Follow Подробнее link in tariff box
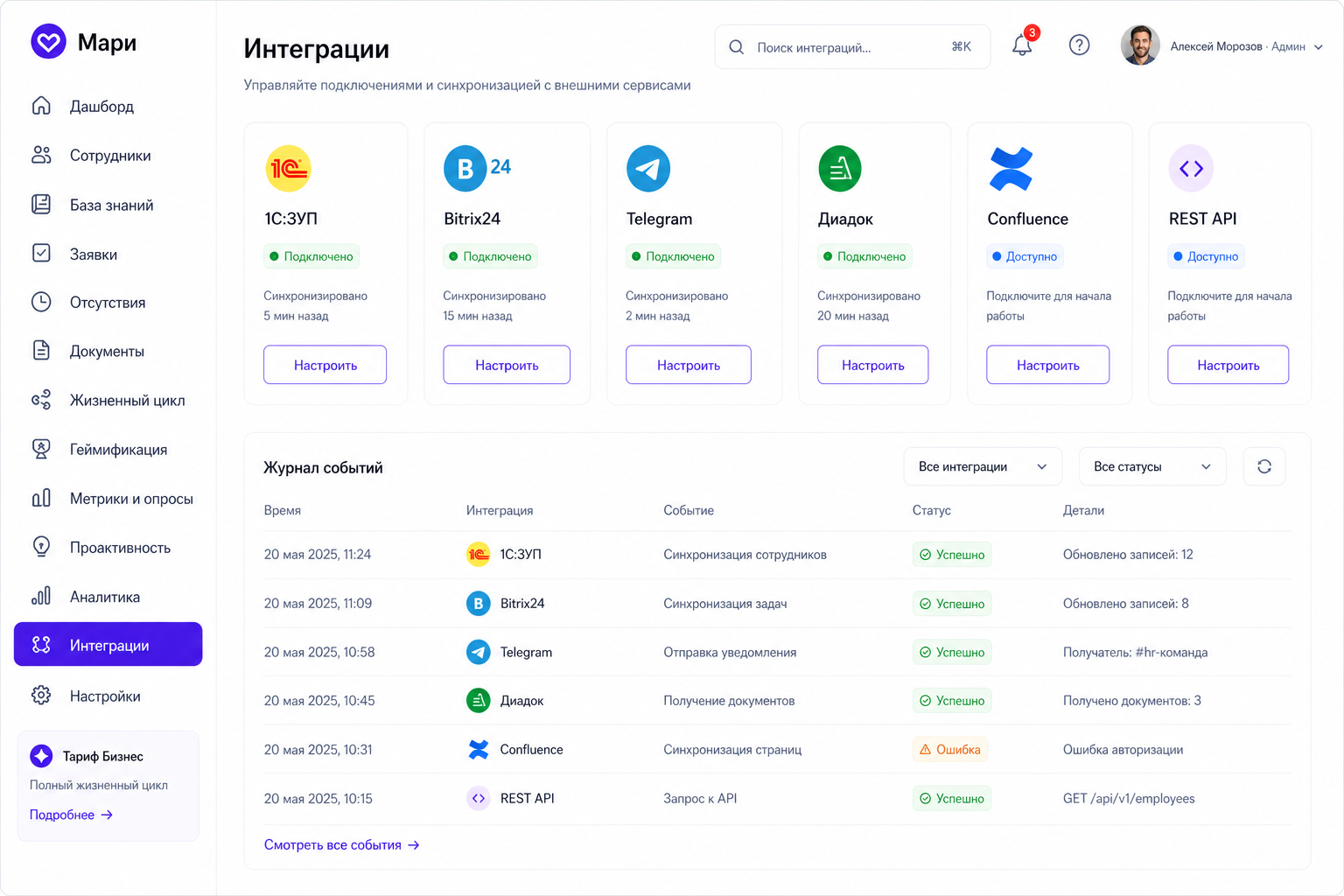This screenshot has height=896, width=1344. point(71,815)
